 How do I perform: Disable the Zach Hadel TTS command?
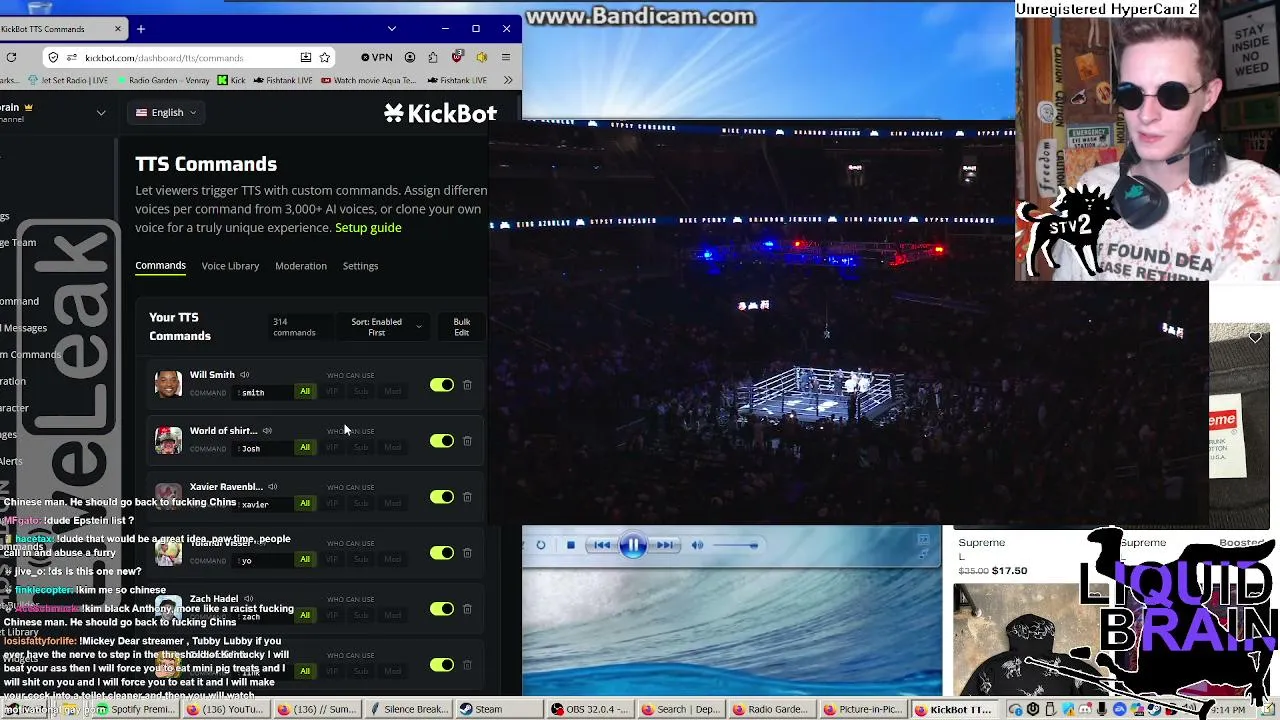(442, 609)
